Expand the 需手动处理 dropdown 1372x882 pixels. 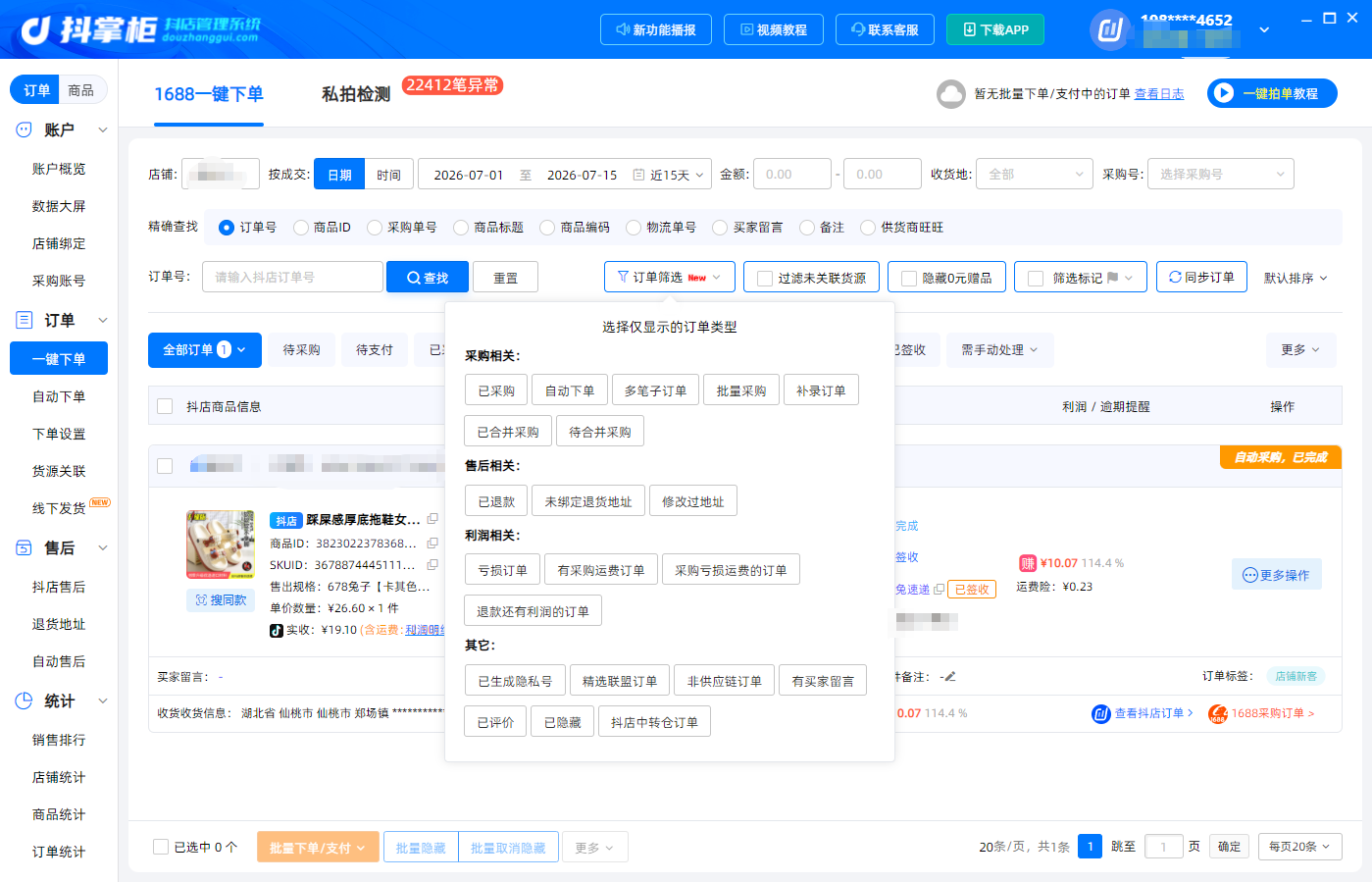(x=1000, y=350)
